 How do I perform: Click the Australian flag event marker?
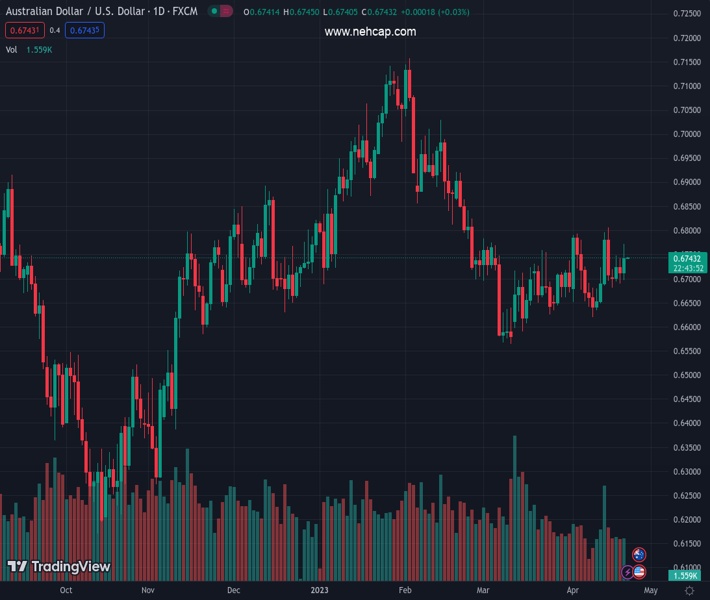(639, 554)
